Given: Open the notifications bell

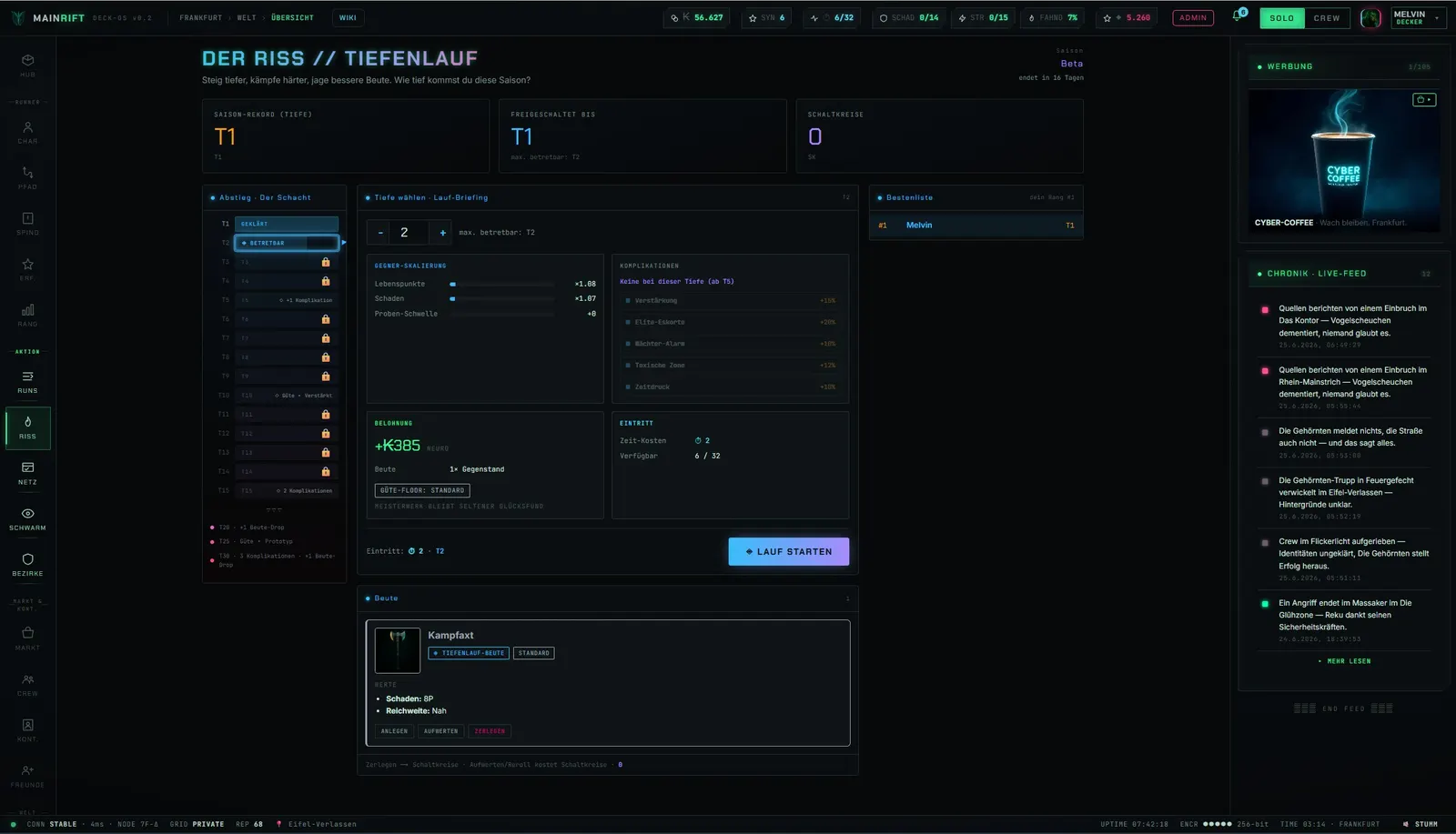Looking at the screenshot, I should click(1237, 16).
